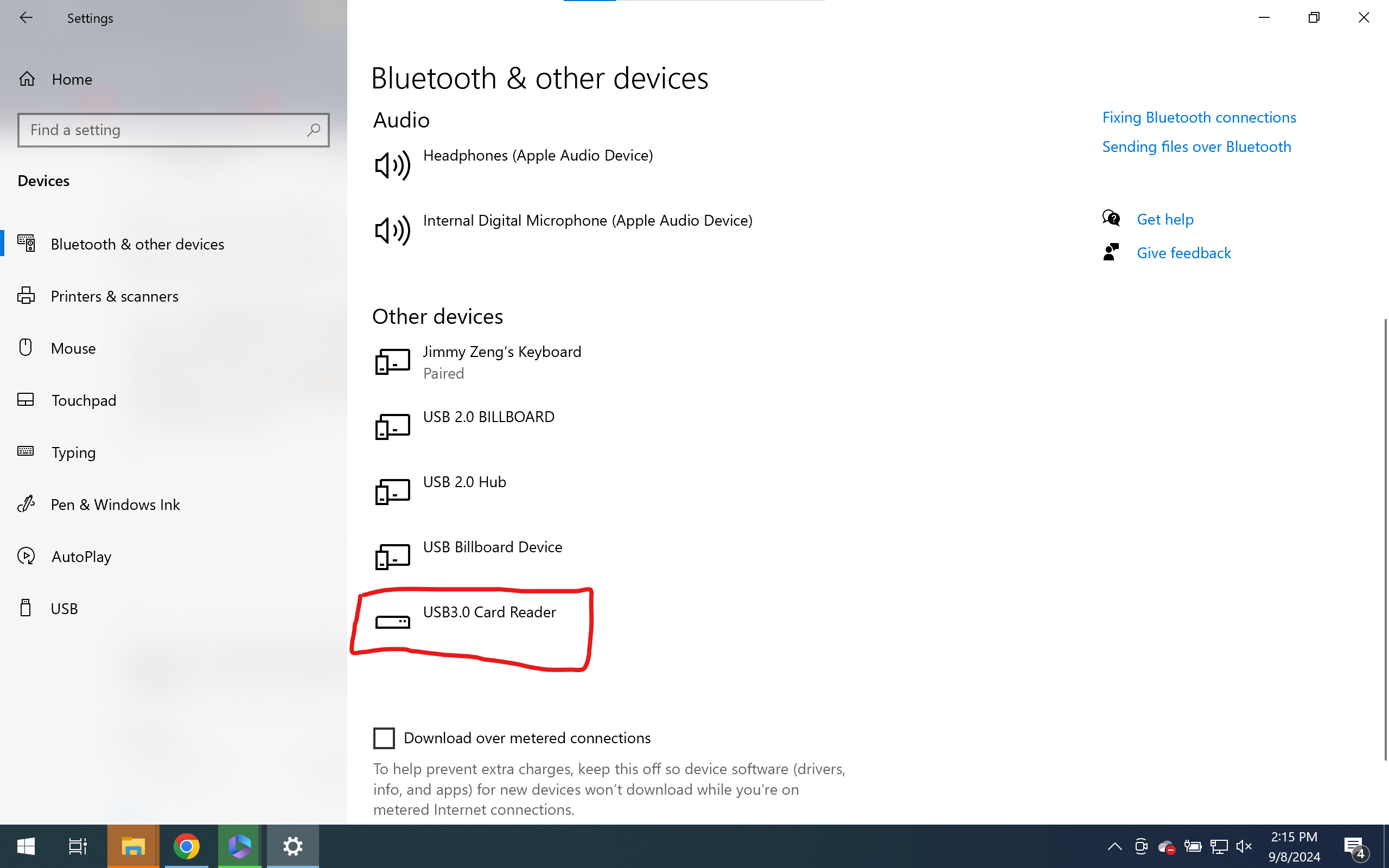The image size is (1389, 868).
Task: Open the Home settings page
Action: pos(173,79)
